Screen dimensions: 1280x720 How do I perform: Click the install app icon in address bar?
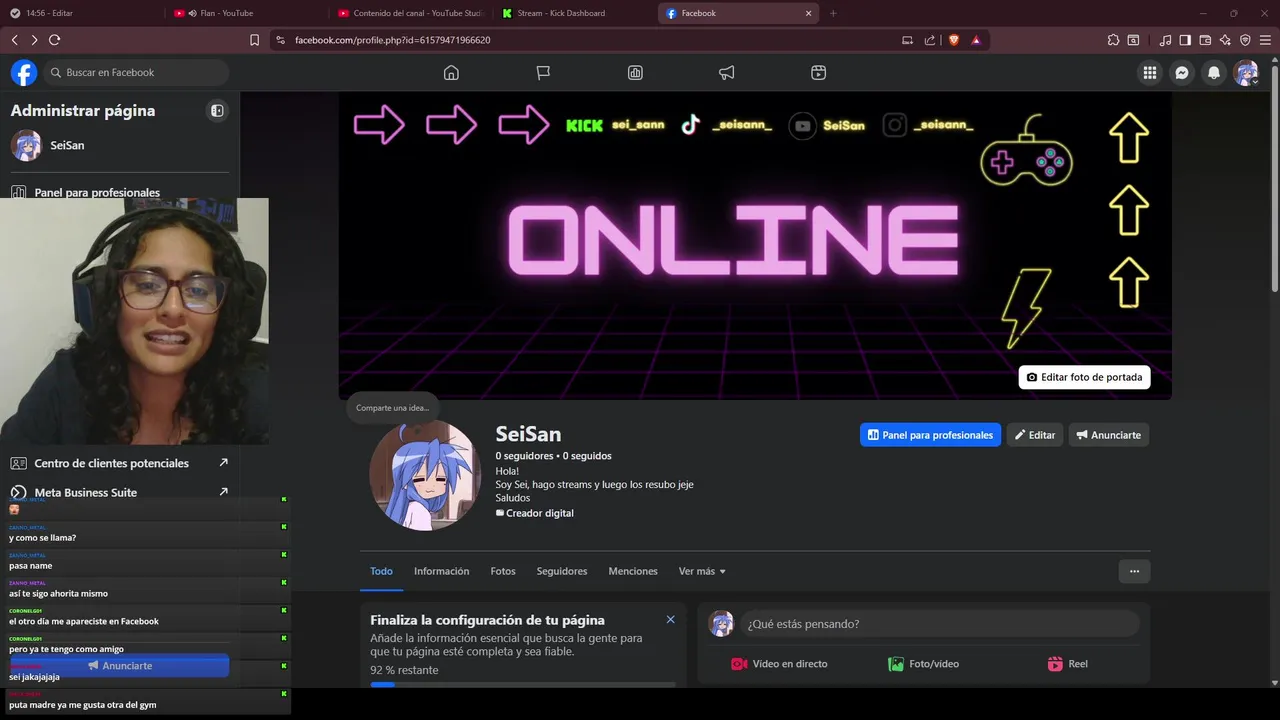coord(907,40)
